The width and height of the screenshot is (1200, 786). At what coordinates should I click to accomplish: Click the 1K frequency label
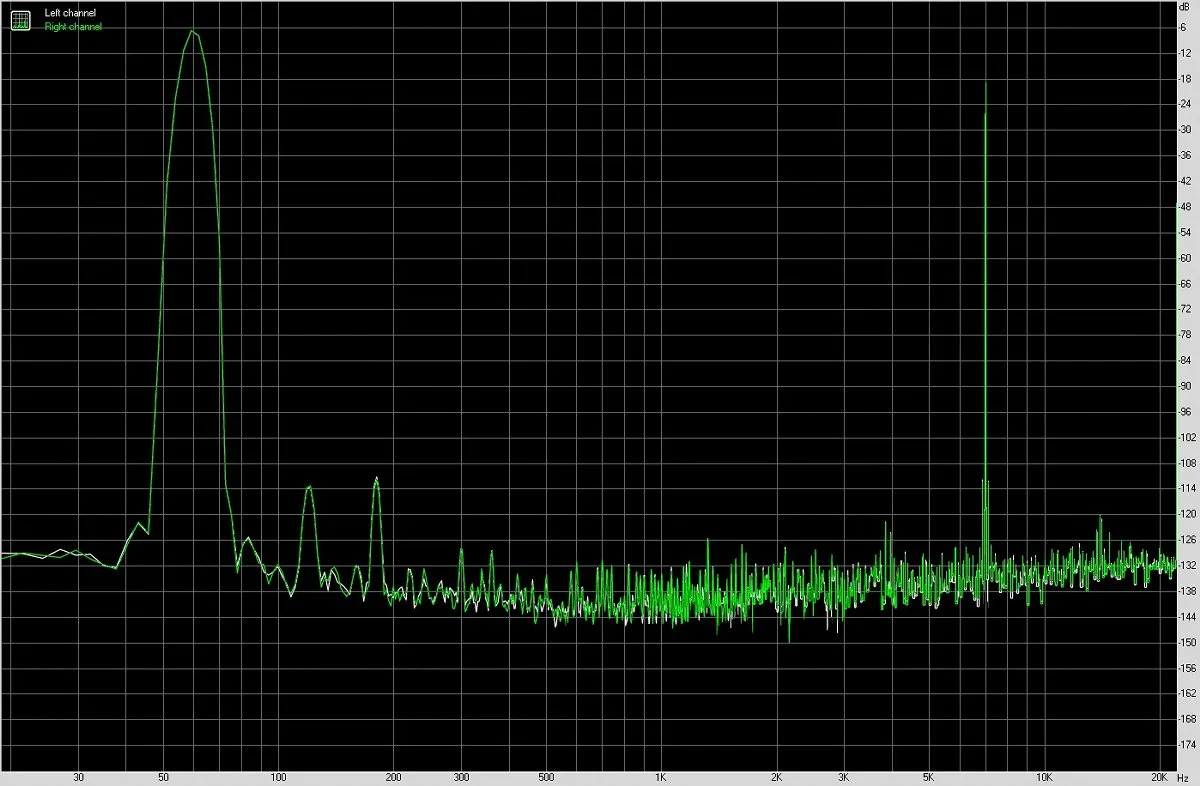[x=661, y=777]
